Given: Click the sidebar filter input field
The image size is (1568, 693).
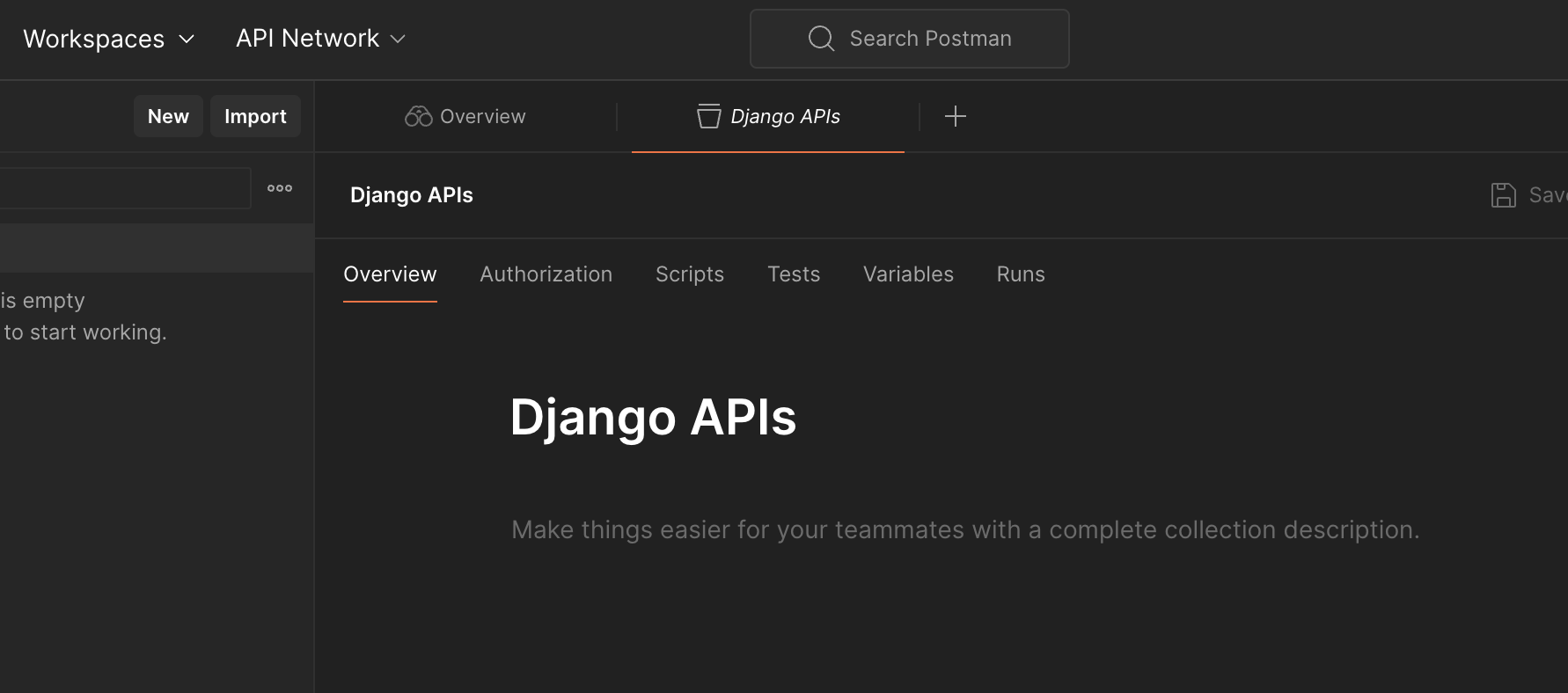Looking at the screenshot, I should pos(125,188).
